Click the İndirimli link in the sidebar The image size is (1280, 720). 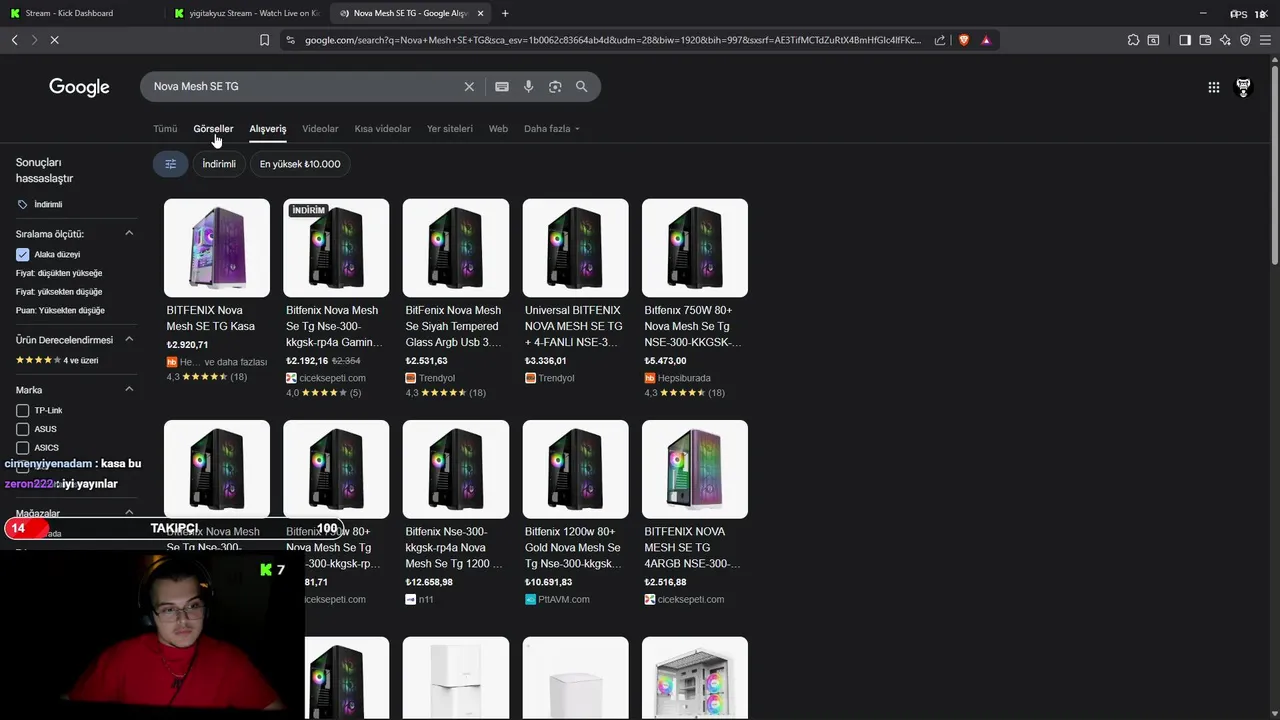coord(48,204)
